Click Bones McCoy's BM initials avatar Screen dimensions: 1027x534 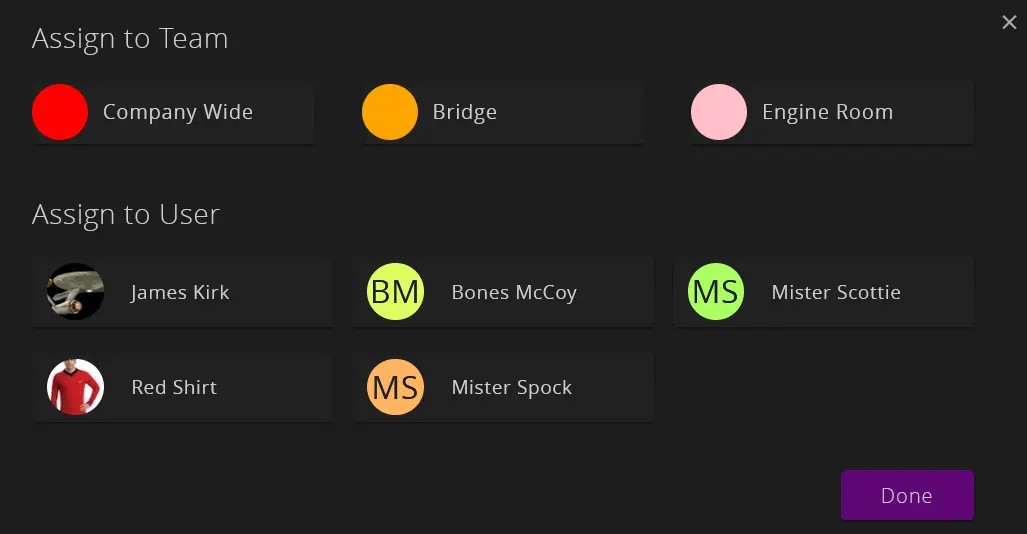pyautogui.click(x=396, y=292)
